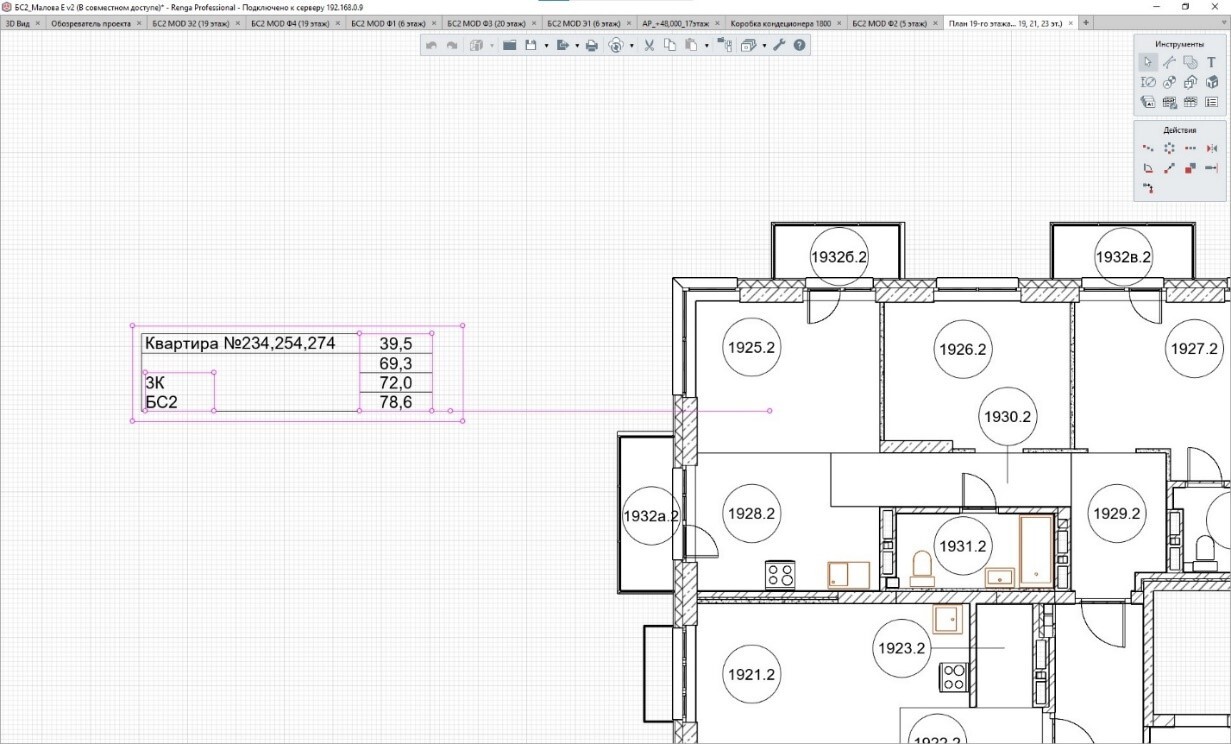Close the Коробка кондиционера 1800 tab

point(838,22)
